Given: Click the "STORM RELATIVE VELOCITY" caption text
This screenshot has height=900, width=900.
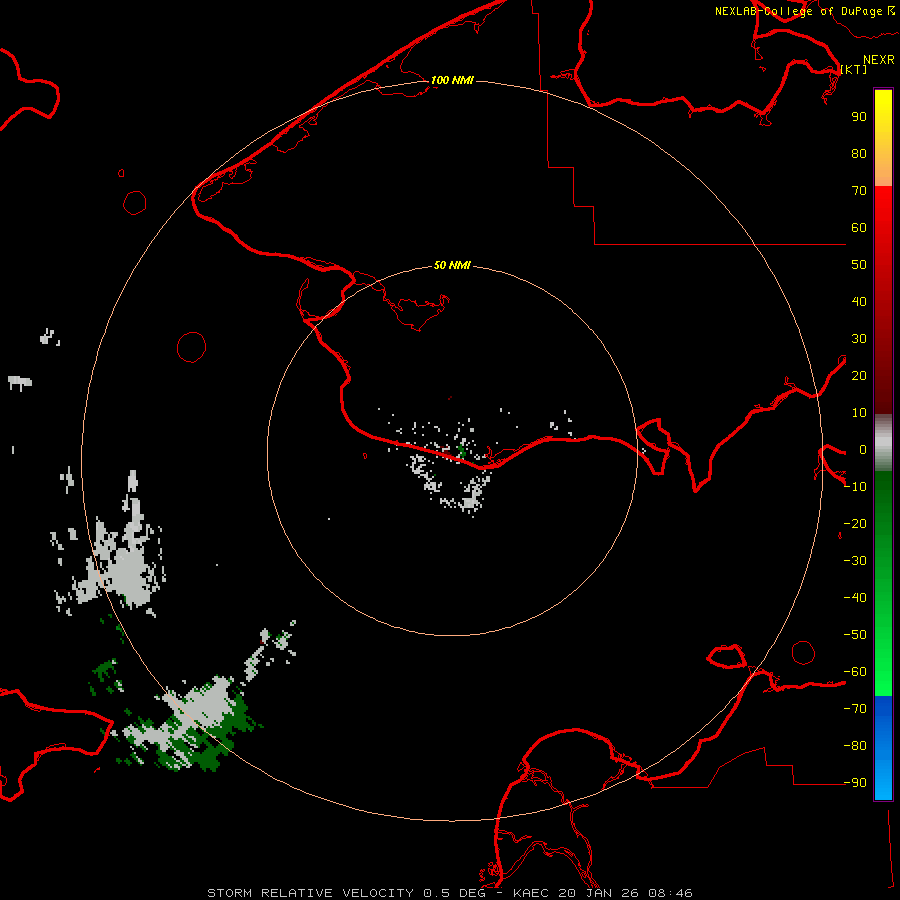Looking at the screenshot, I should point(311,893).
